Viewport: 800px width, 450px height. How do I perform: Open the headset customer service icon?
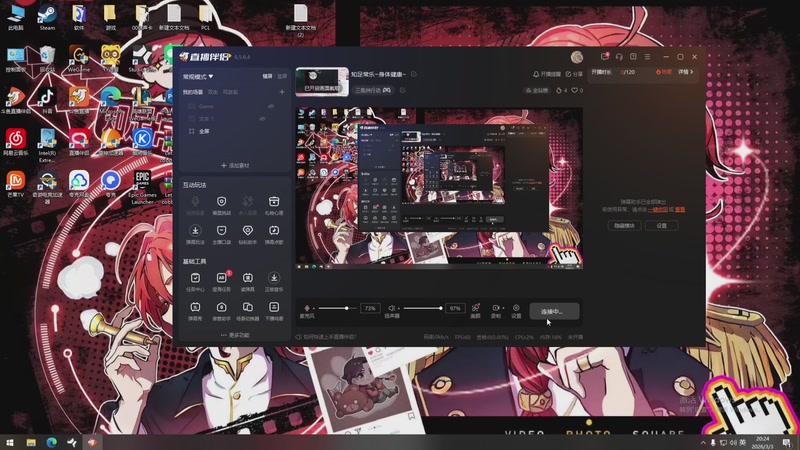[619, 57]
